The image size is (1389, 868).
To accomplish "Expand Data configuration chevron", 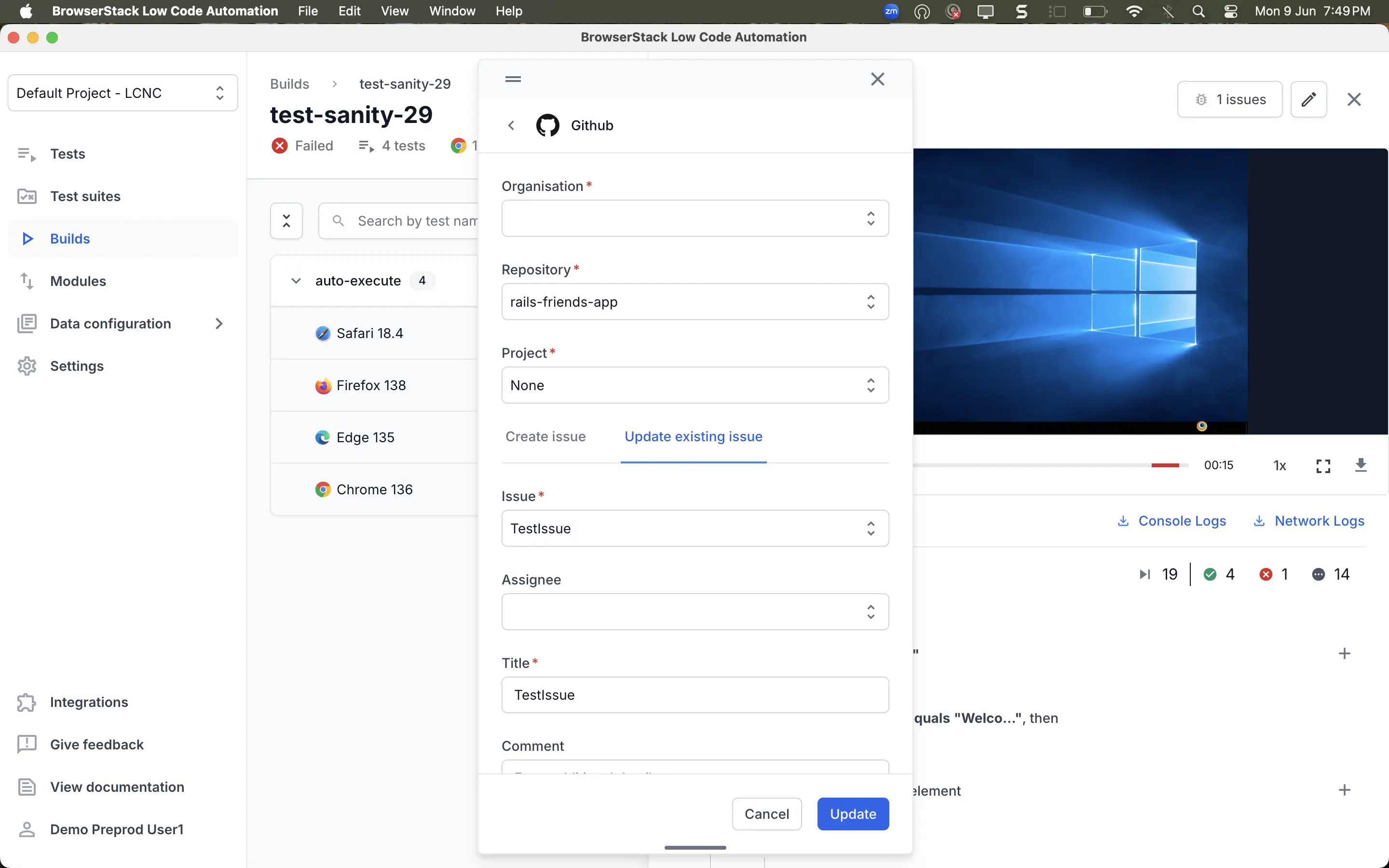I will (218, 324).
